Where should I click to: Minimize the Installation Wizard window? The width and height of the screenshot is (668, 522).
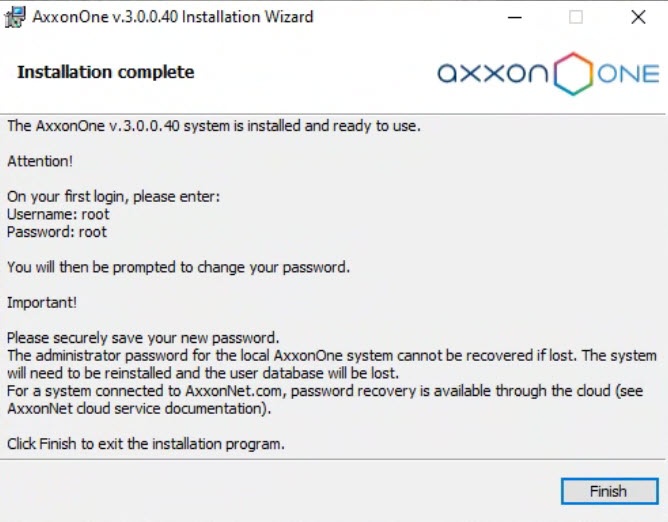coord(514,17)
